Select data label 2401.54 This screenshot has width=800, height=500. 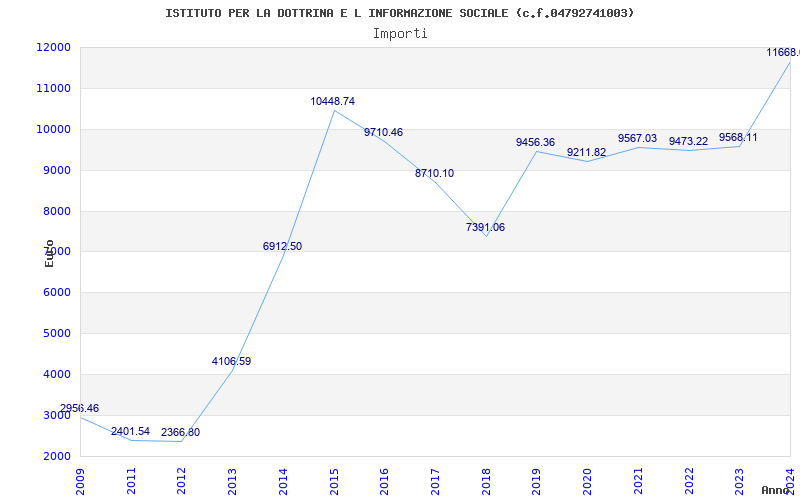[130, 432]
